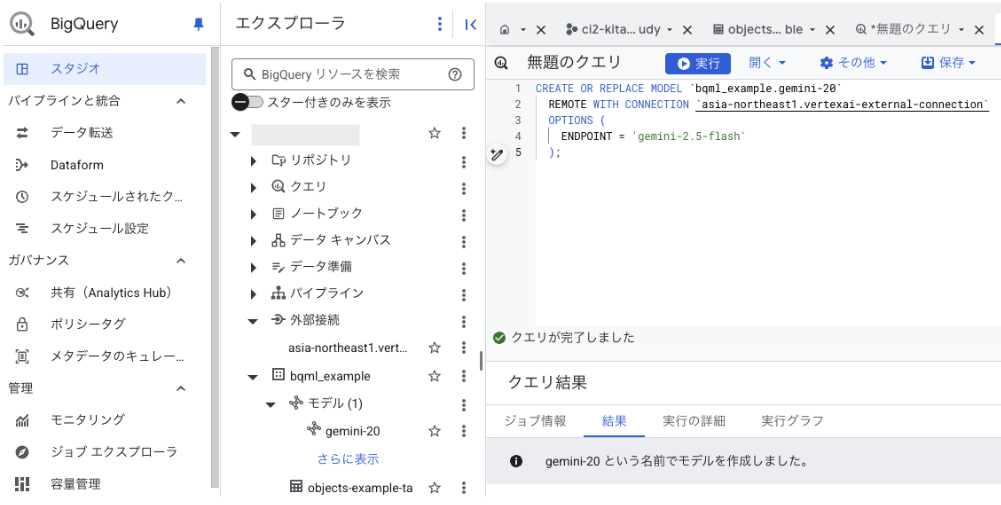Image resolution: width=1001 pixels, height=505 pixels.
Task: Open more actions for データ キャンバス
Action: click(464, 241)
